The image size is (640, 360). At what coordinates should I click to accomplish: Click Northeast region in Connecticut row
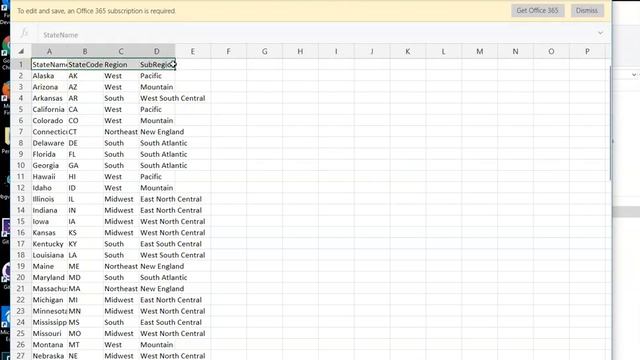point(121,132)
